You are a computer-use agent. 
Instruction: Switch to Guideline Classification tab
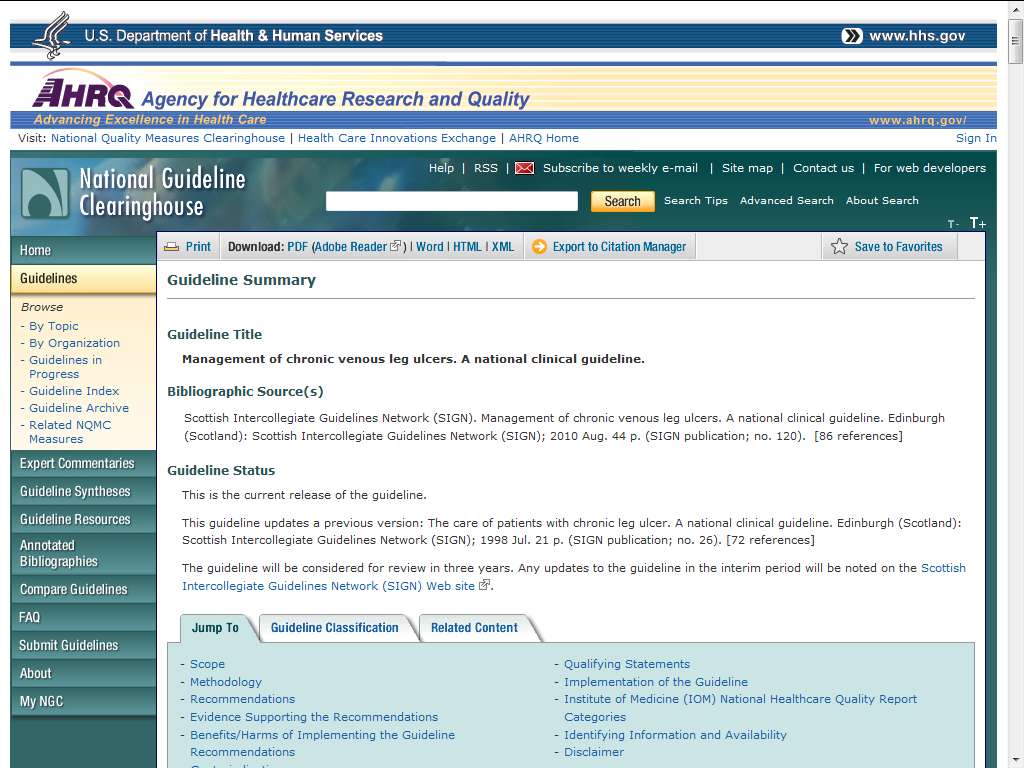pyautogui.click(x=334, y=628)
